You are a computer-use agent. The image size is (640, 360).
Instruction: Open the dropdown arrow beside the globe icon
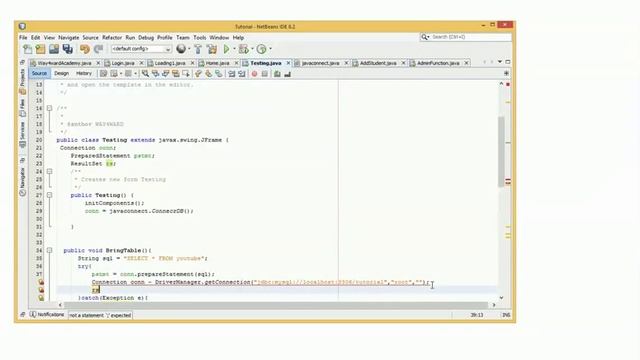(189, 49)
